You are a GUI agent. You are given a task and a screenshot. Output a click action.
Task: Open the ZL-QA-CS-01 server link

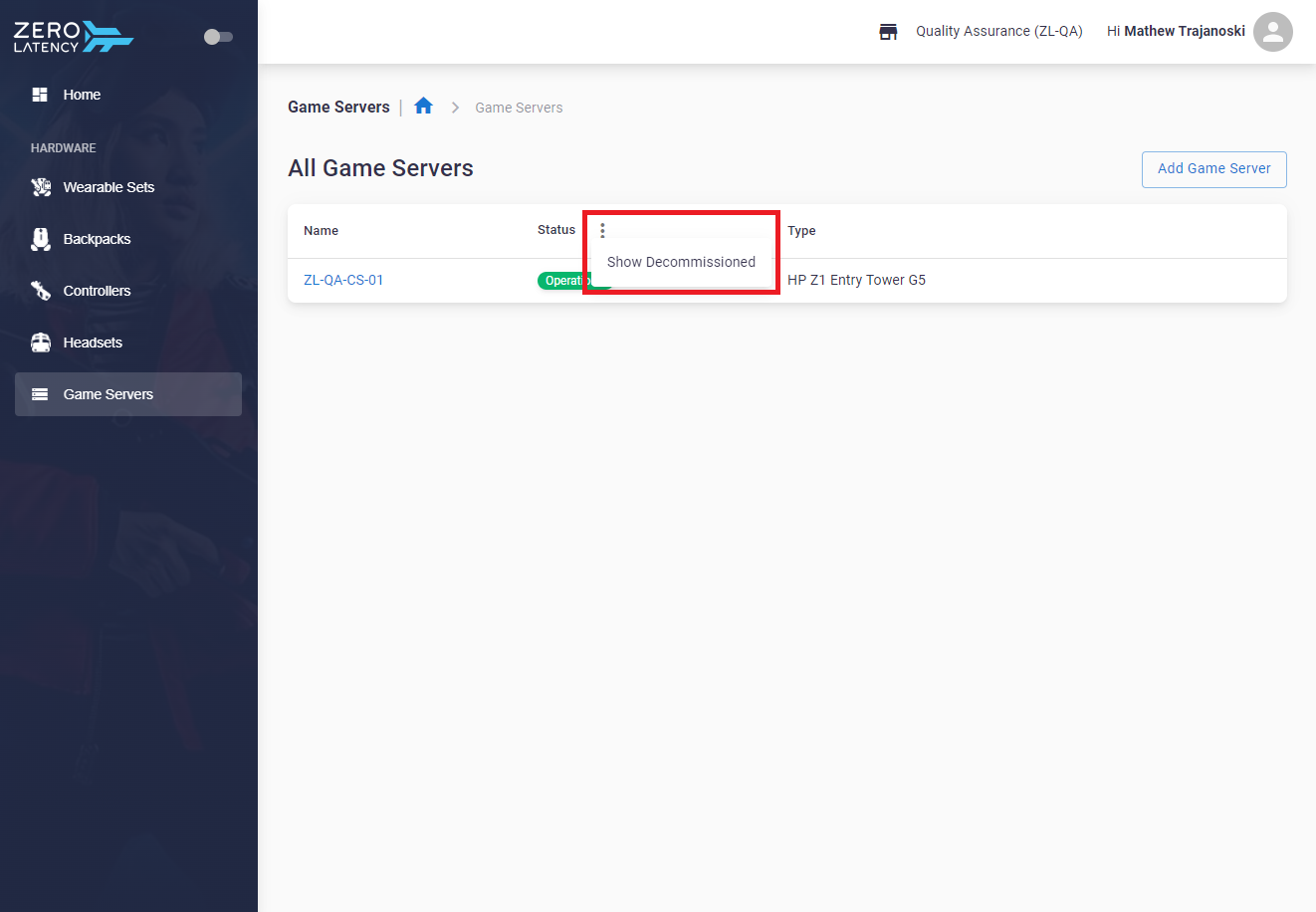tap(343, 280)
